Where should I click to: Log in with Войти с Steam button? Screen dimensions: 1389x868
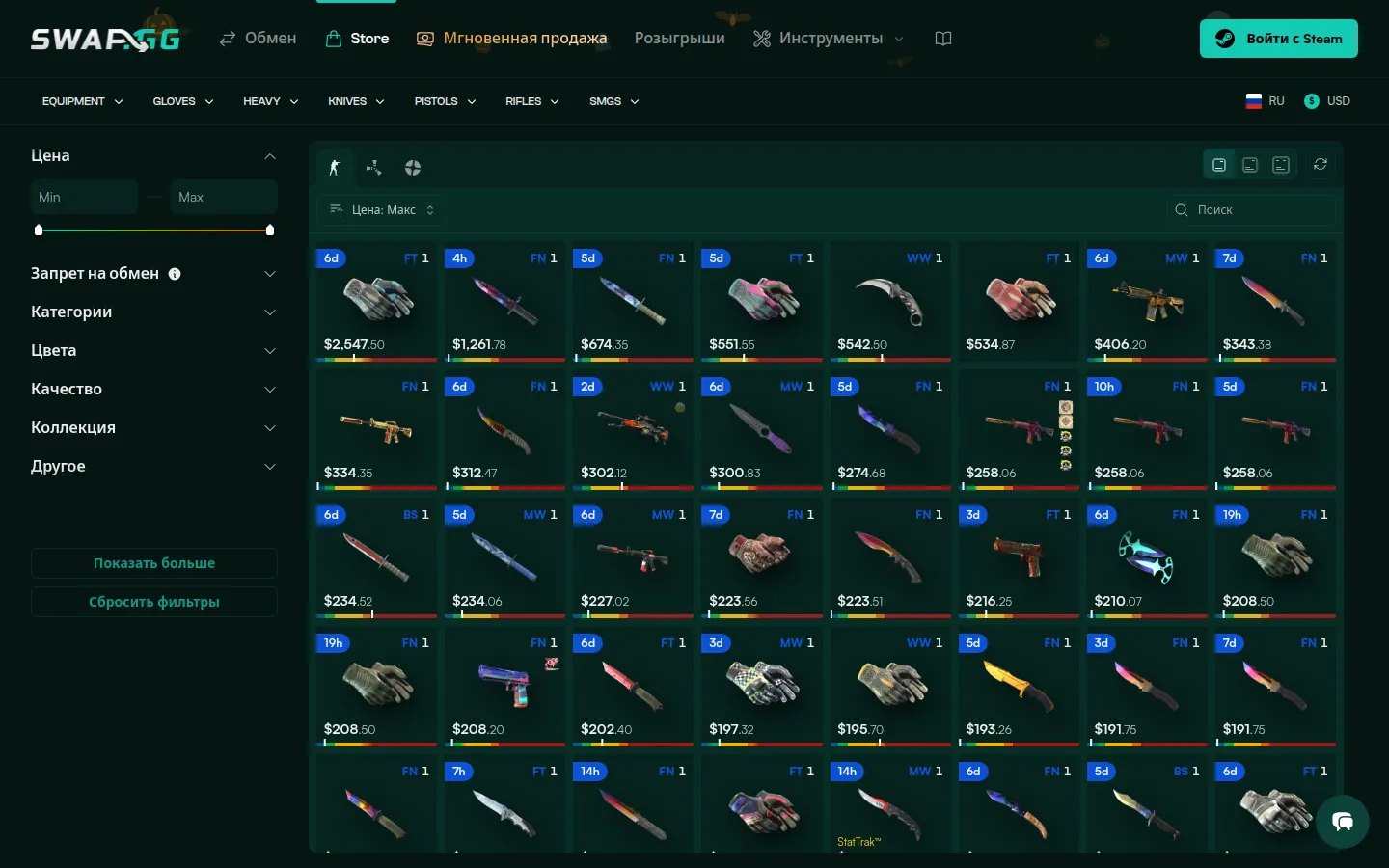coord(1279,39)
